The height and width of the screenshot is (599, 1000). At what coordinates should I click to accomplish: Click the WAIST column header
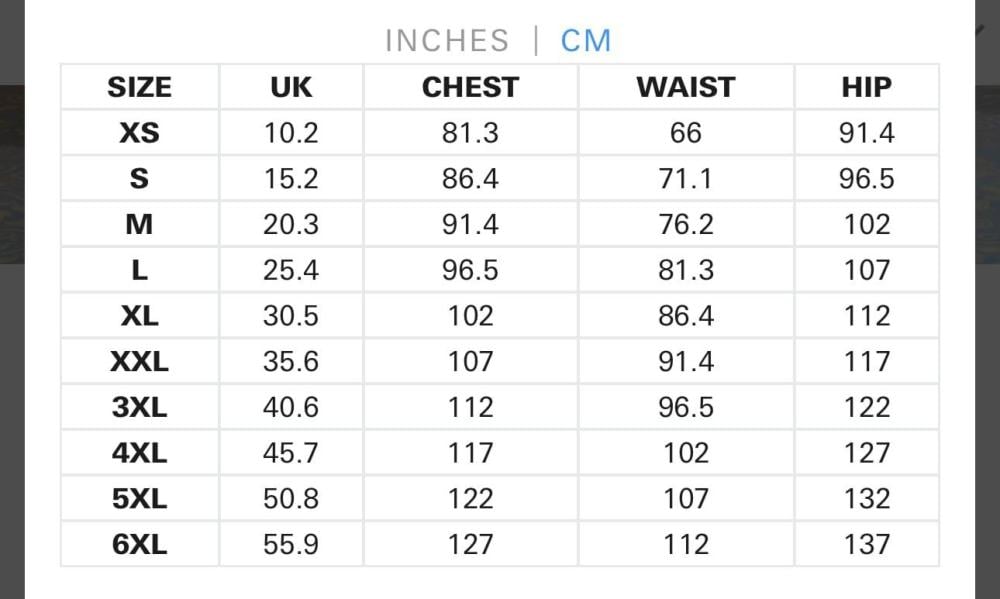tap(686, 87)
